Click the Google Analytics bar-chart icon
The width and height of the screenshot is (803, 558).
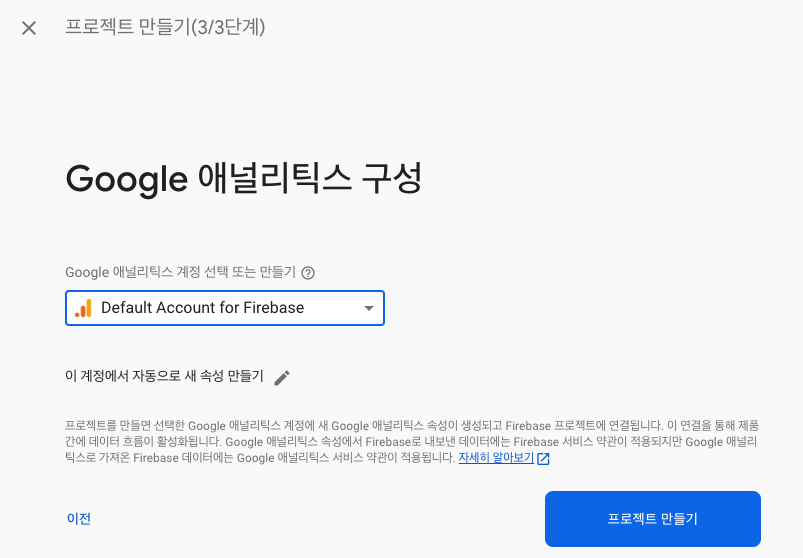tap(83, 308)
